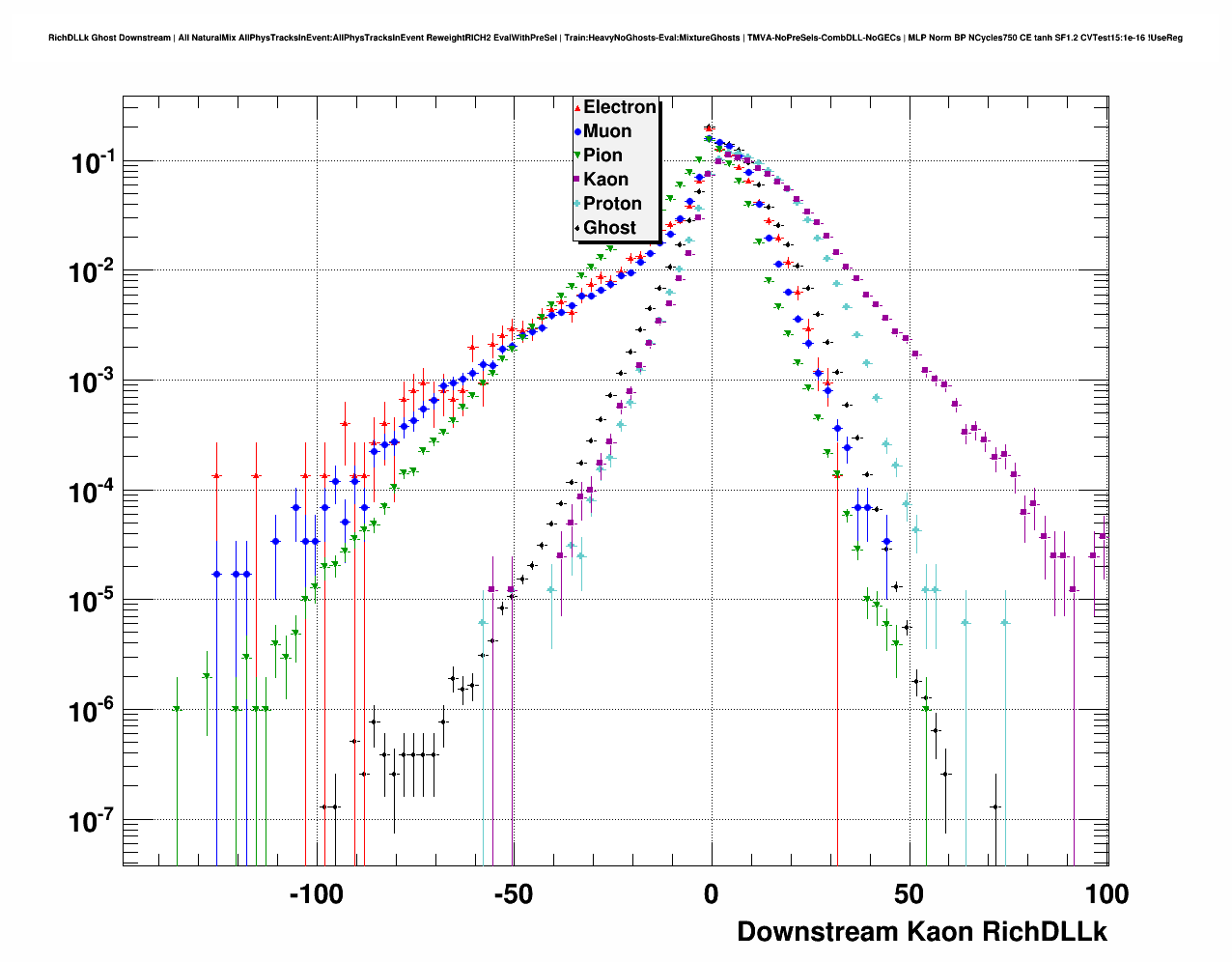Click the -50 x-axis tick label
The image size is (1232, 962).
click(x=513, y=894)
